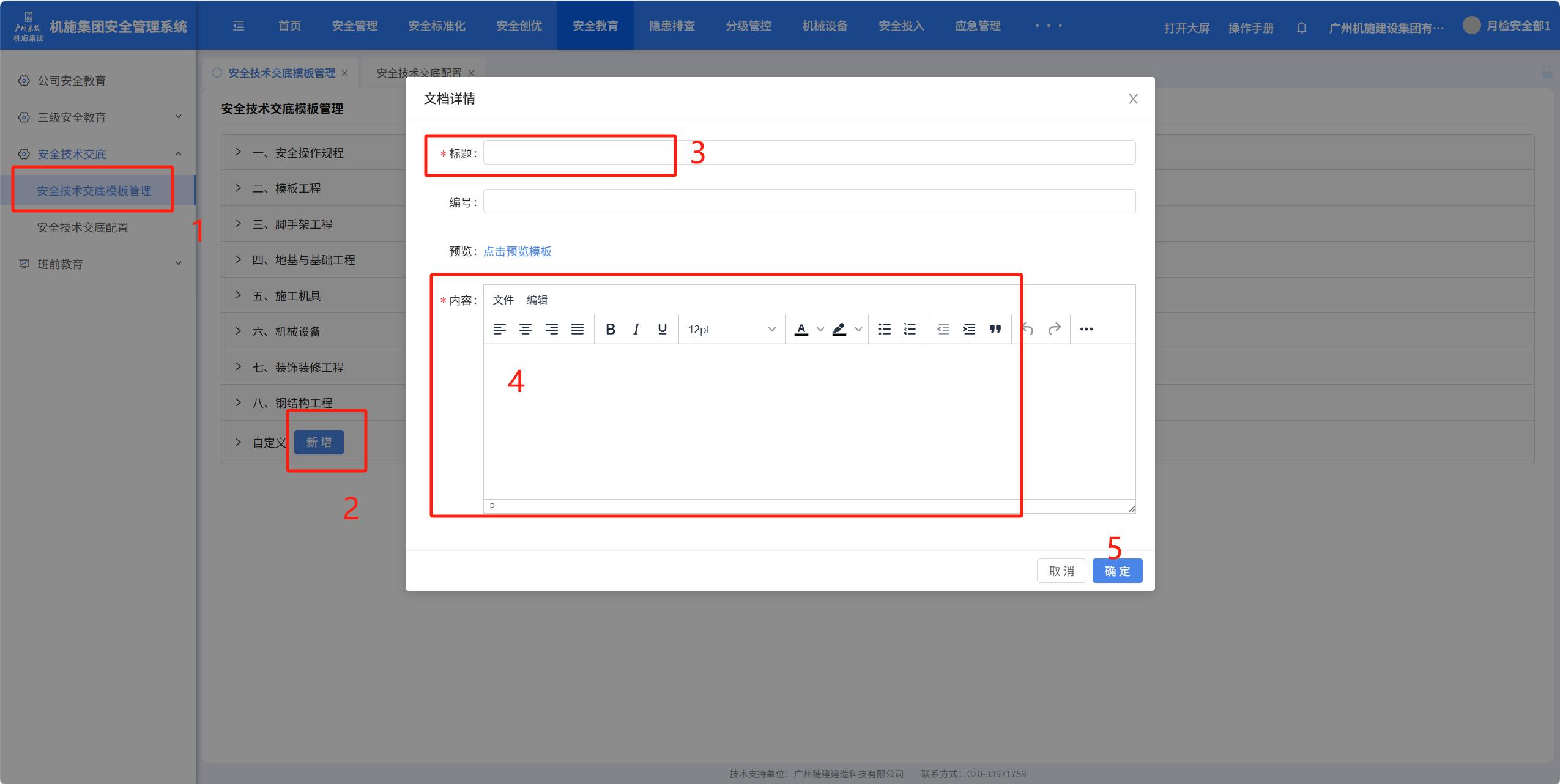
Task: Open the 文件 menu in the editor
Action: tap(503, 300)
